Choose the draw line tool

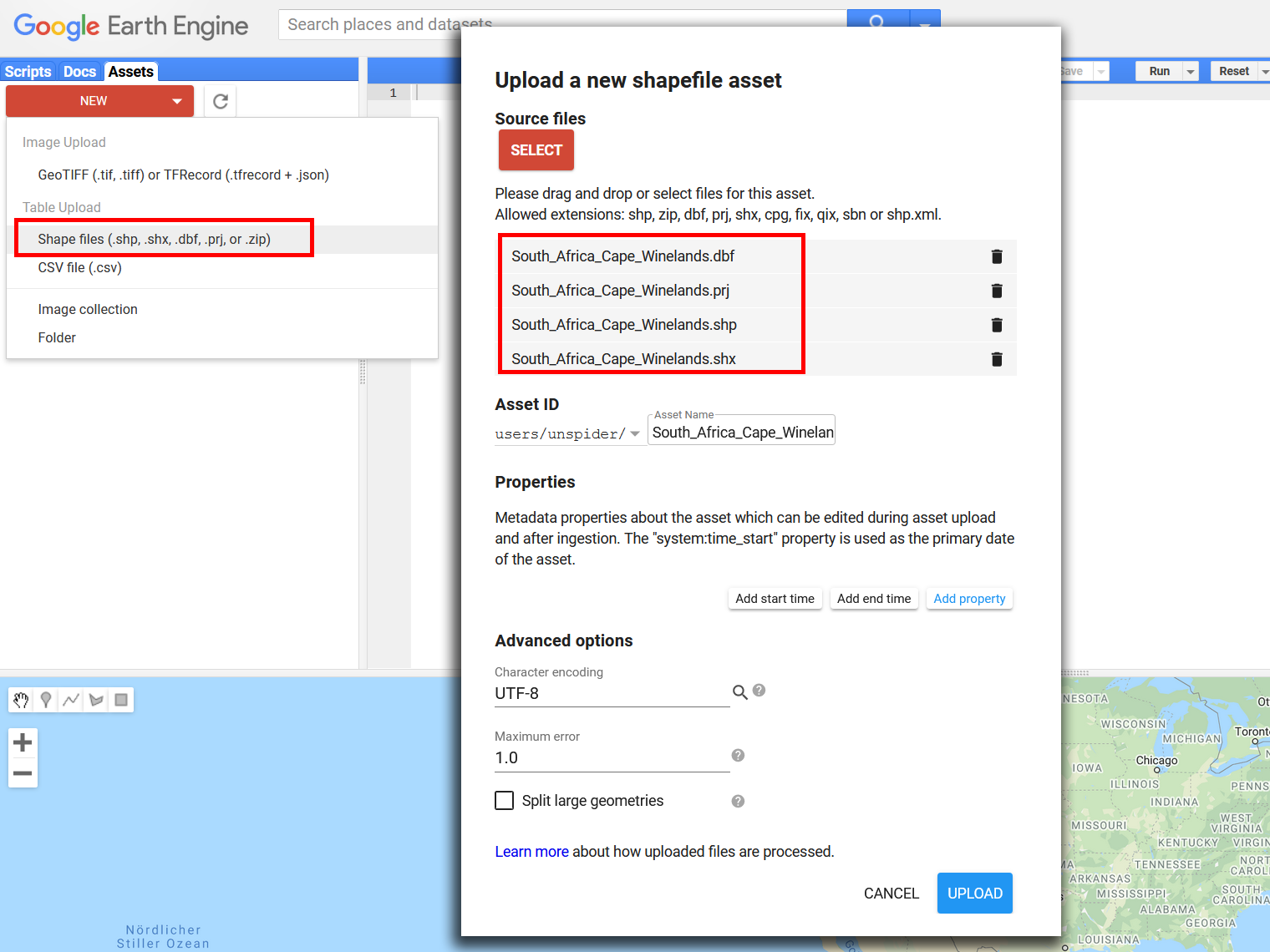(x=71, y=700)
